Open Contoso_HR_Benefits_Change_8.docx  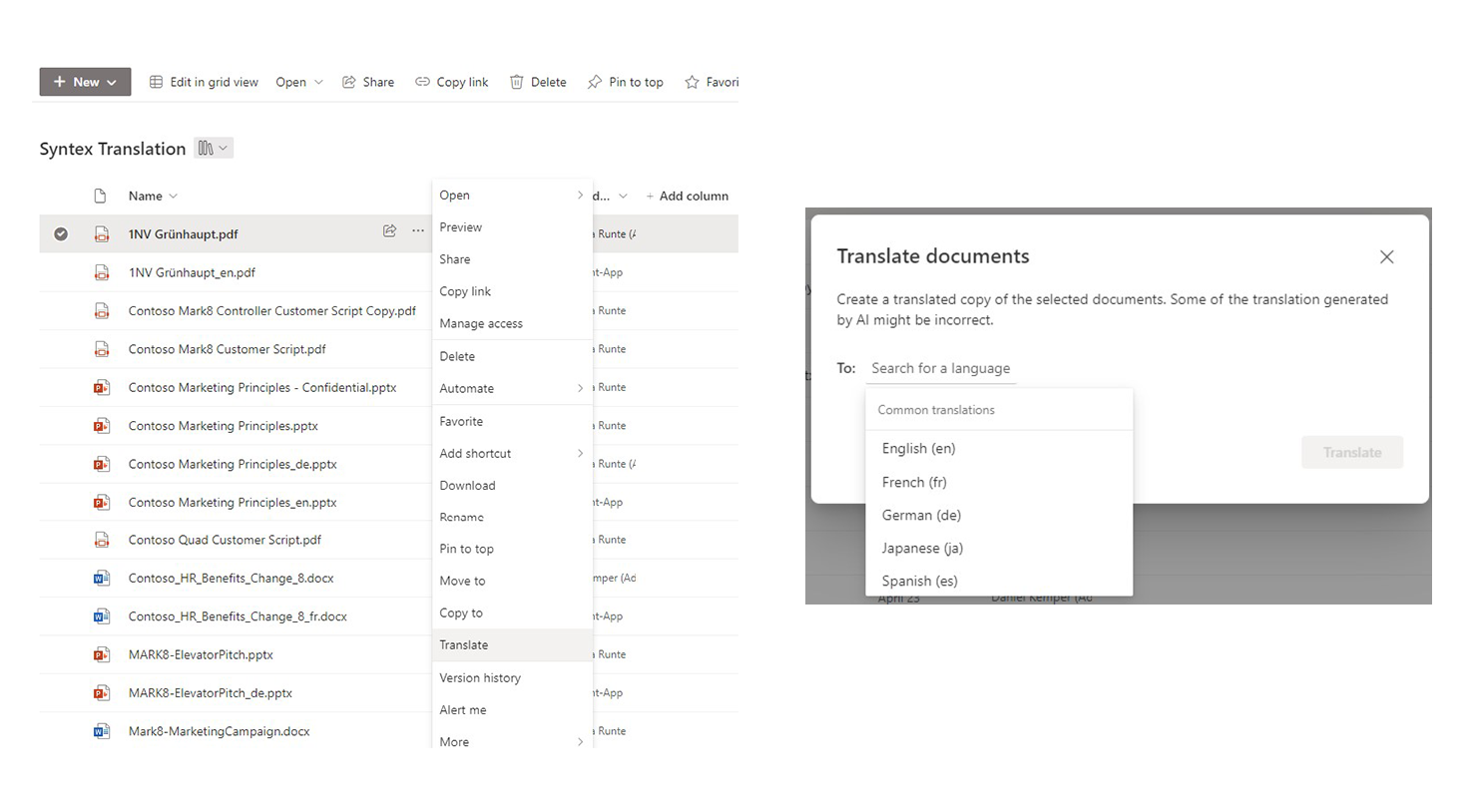pyautogui.click(x=232, y=578)
